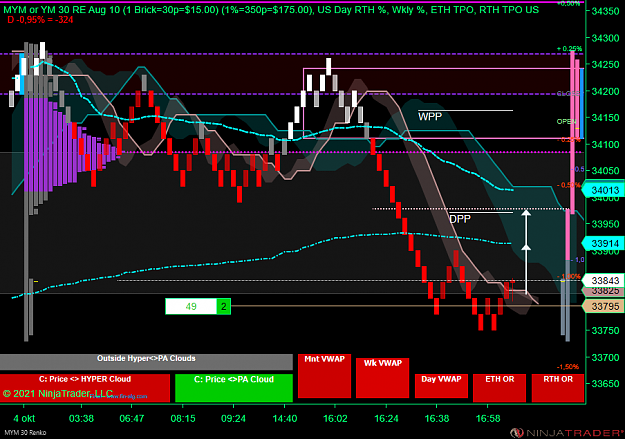
Task: Select the Day VWAP indicator box
Action: [x=441, y=386]
